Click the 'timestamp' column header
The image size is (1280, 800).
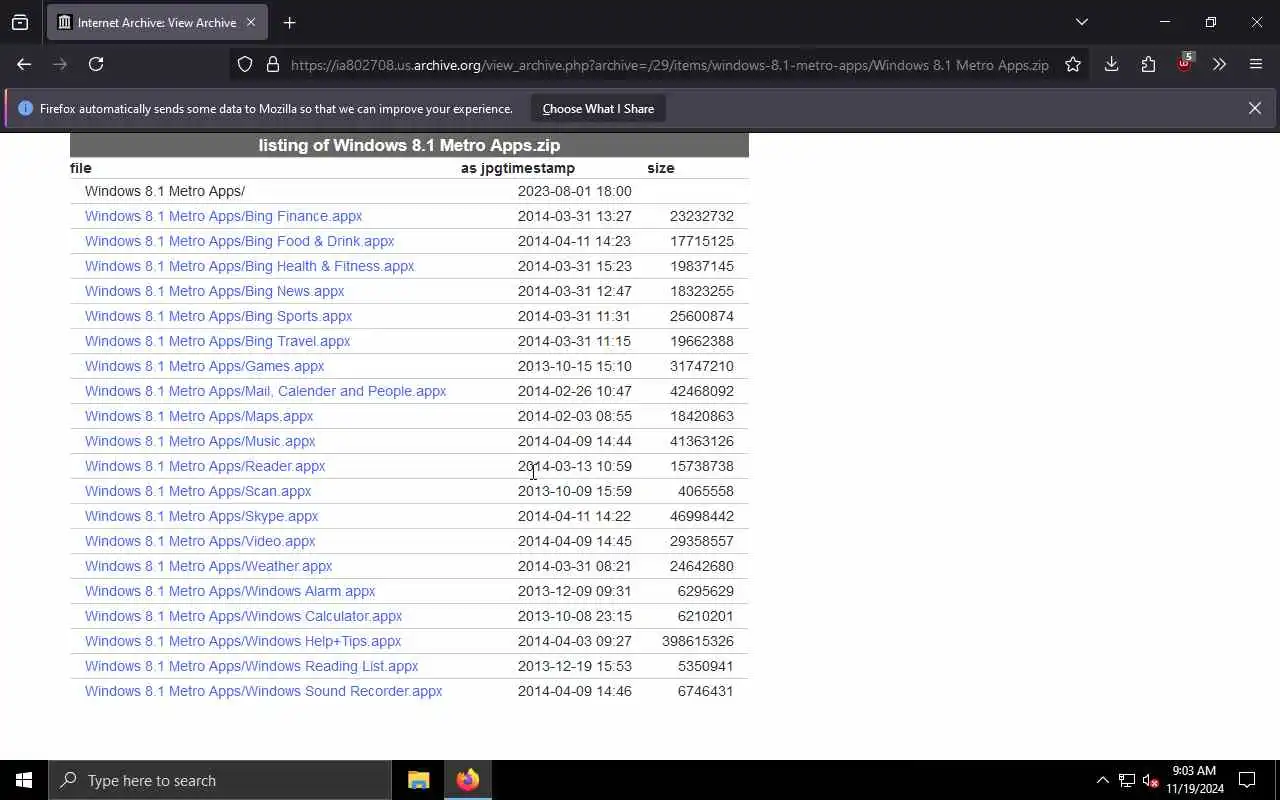coord(541,168)
